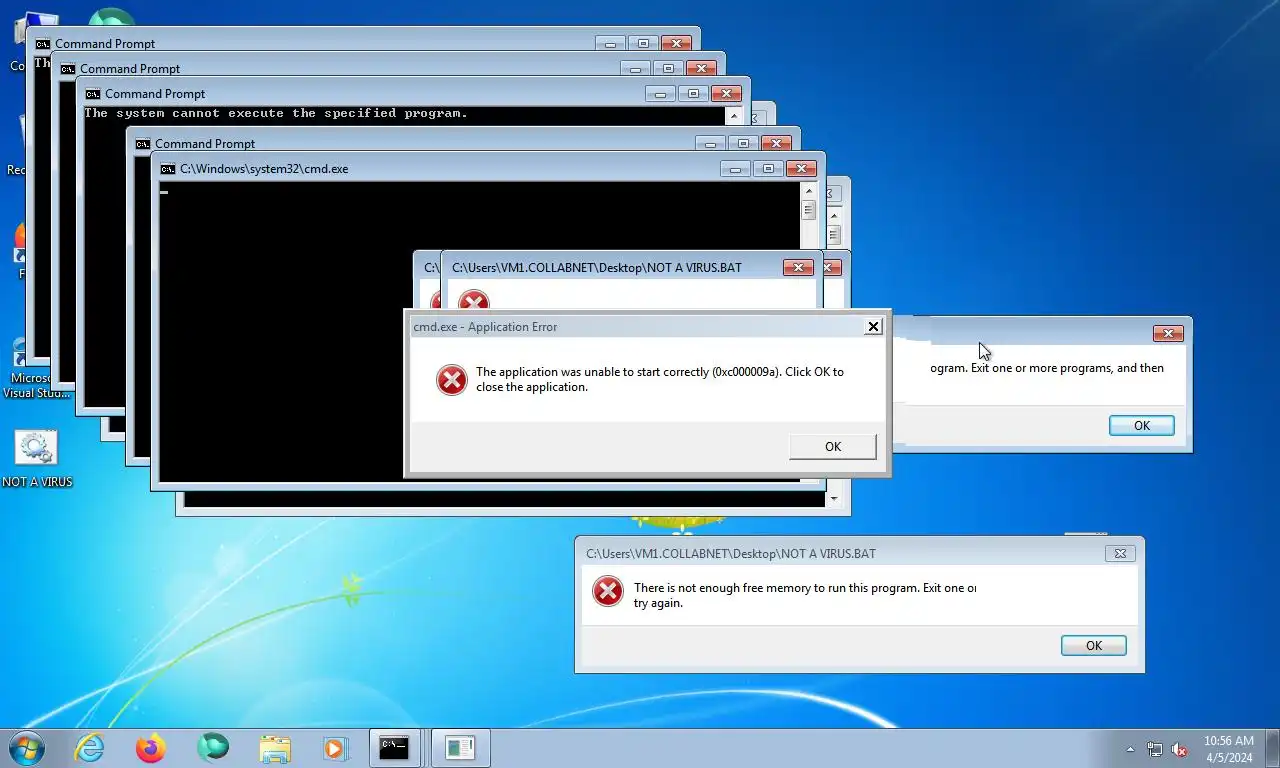Close the cmd.exe Application Error dialog with X

(x=873, y=327)
